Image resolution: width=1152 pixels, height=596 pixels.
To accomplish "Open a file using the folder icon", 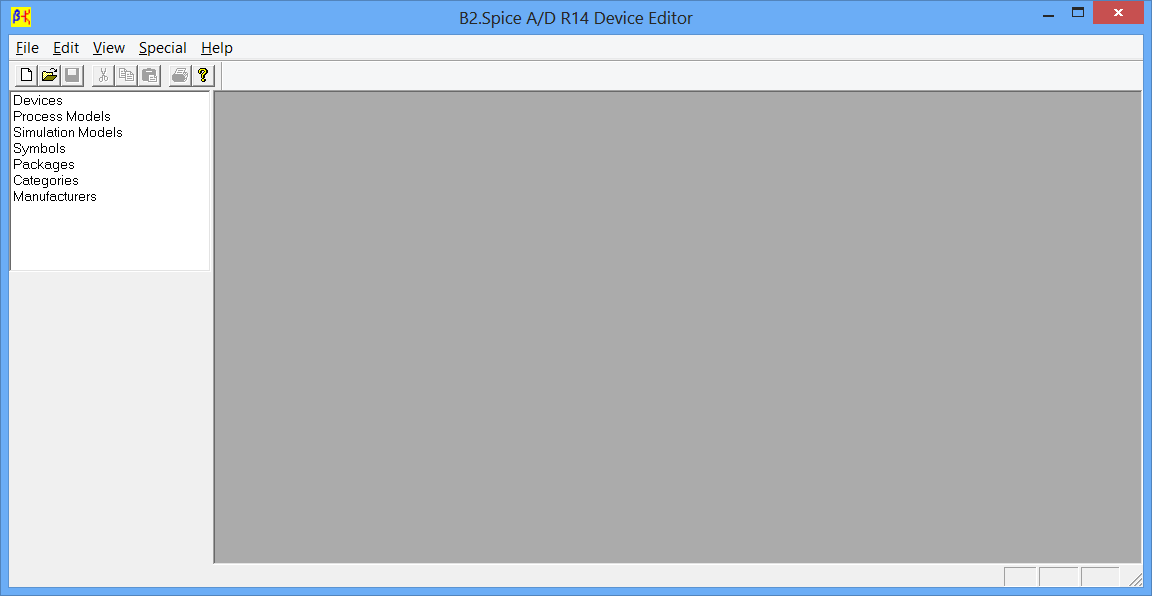I will (49, 75).
